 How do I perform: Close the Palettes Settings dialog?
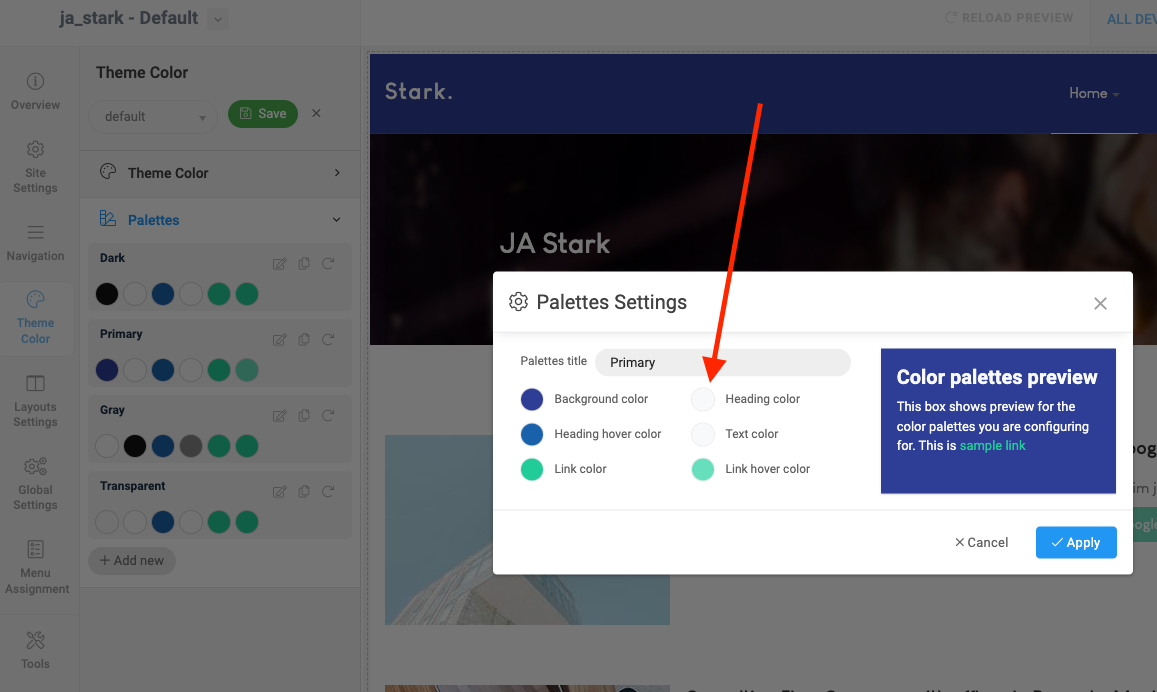point(1100,303)
